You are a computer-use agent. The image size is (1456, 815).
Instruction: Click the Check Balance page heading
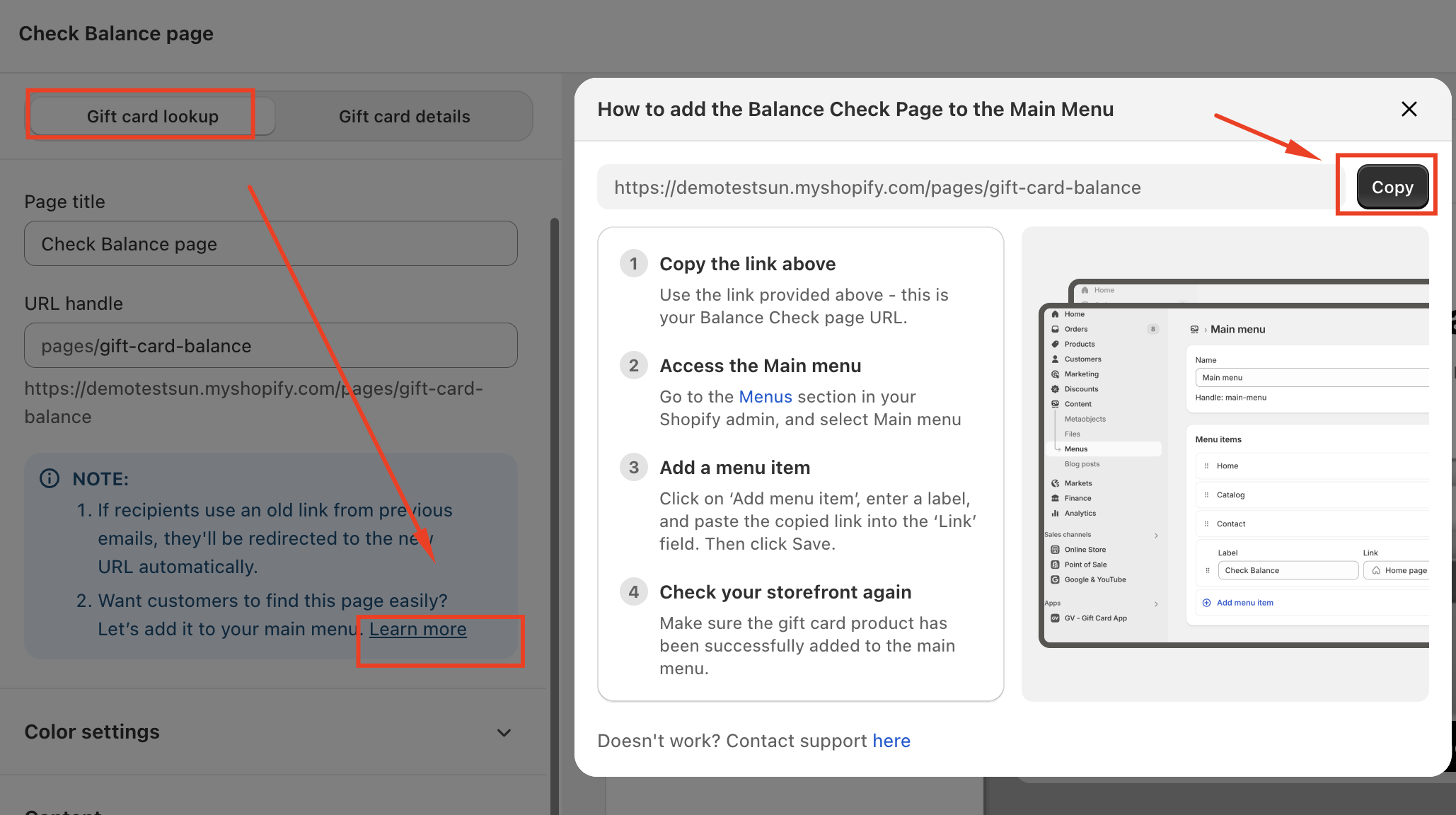[116, 33]
